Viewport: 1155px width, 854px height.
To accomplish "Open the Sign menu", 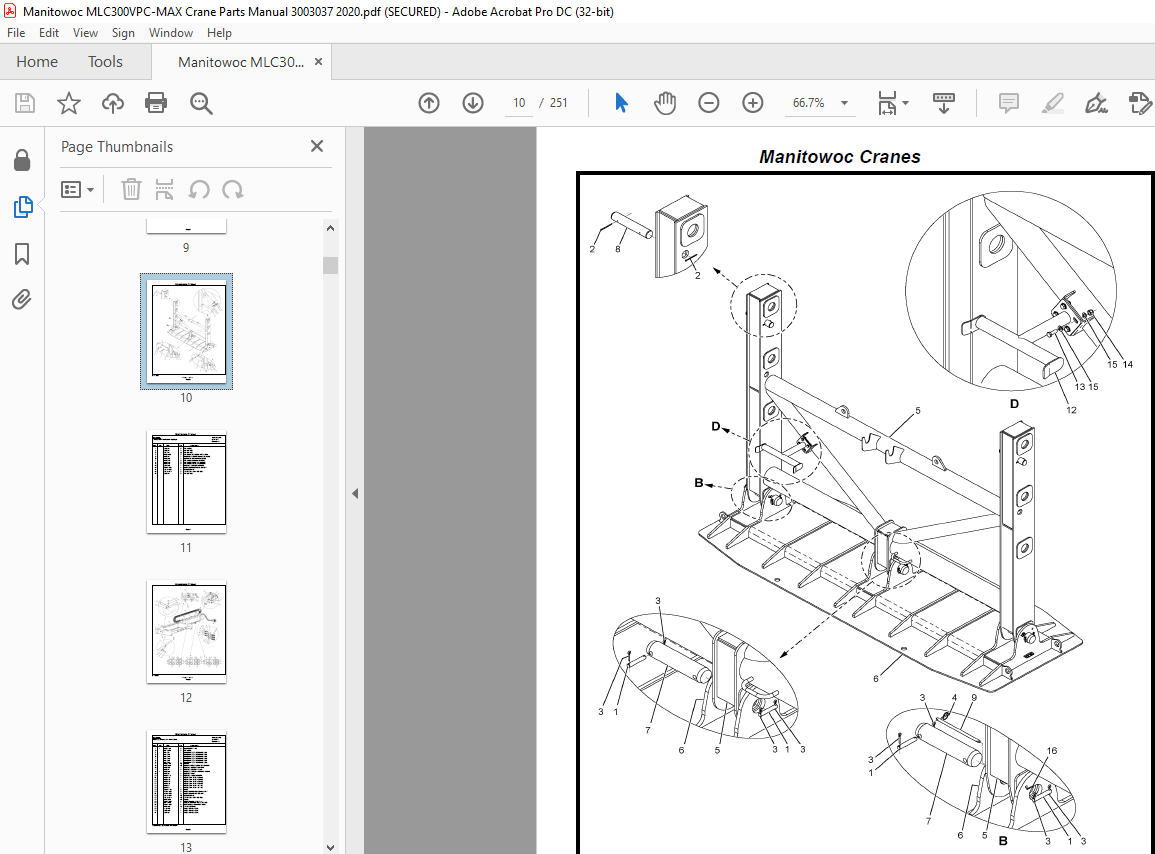I will 123,33.
